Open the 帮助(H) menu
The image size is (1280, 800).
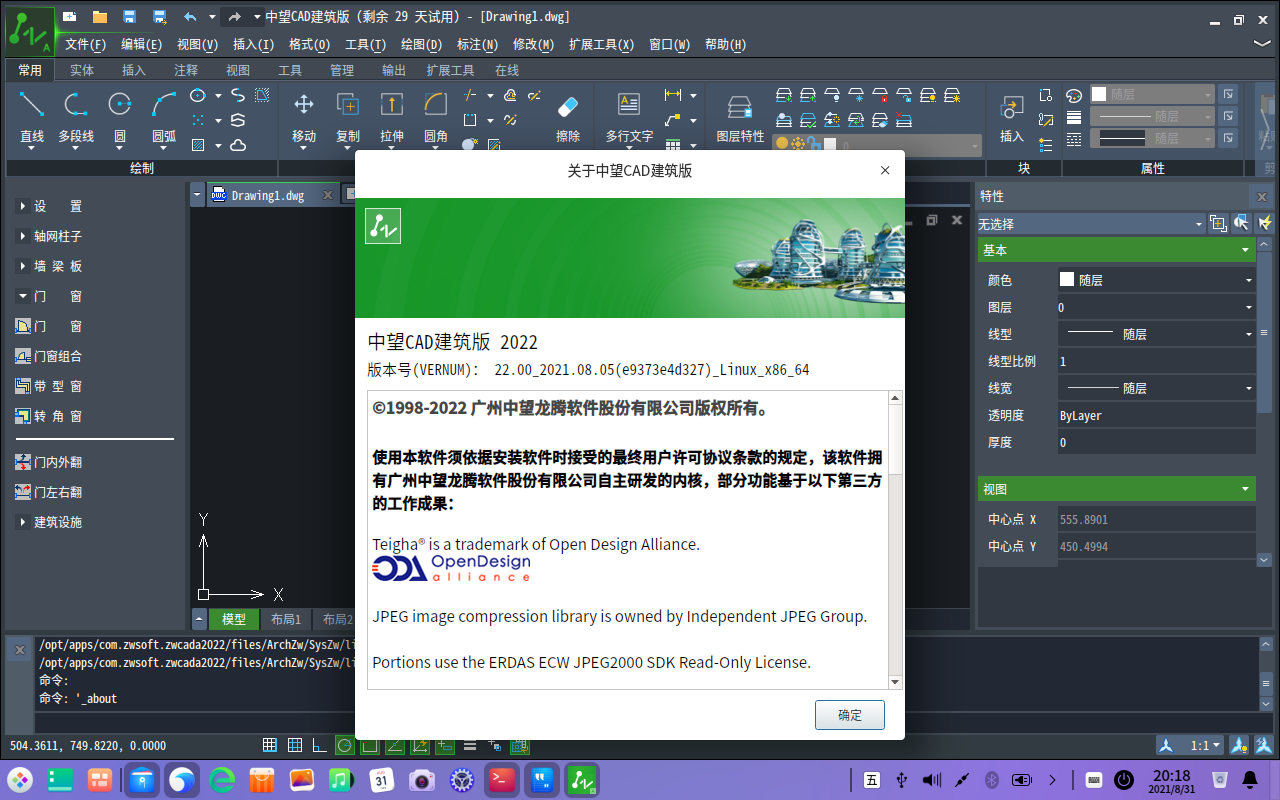click(725, 44)
